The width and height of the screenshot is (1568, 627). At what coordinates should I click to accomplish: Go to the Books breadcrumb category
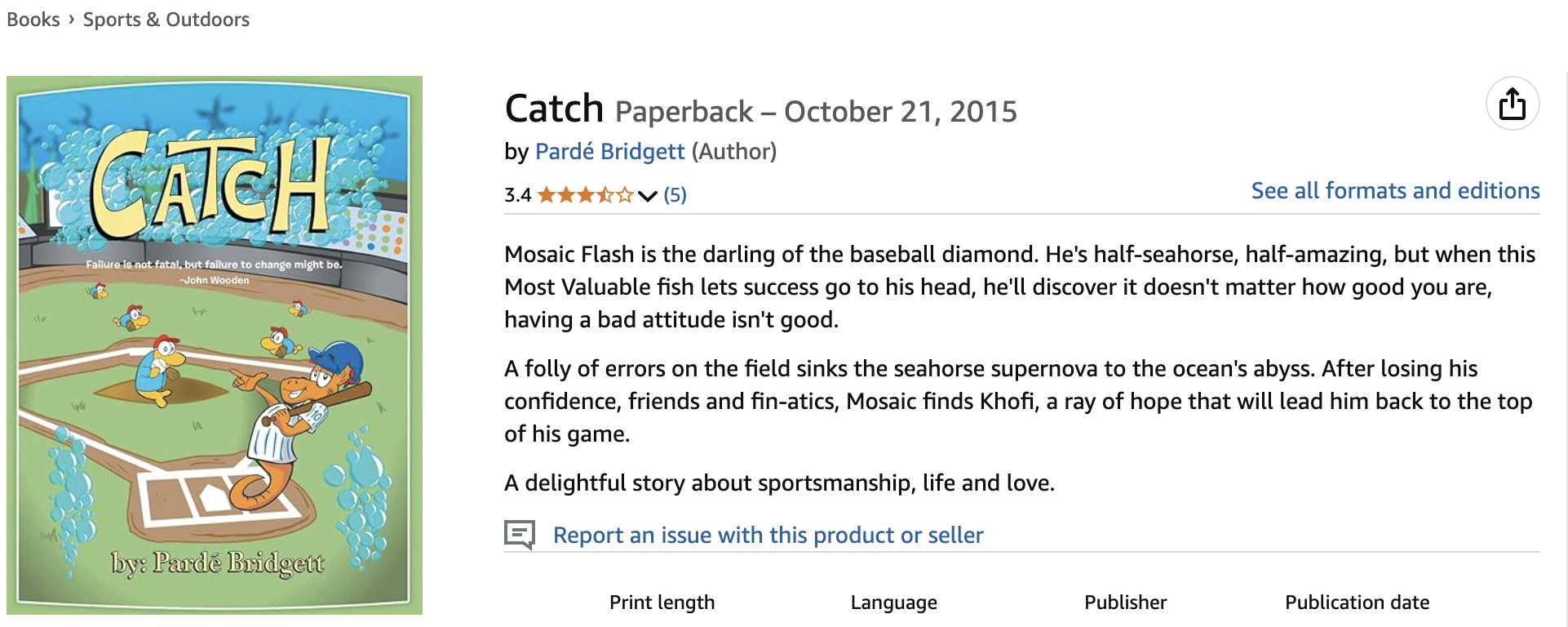coord(33,20)
